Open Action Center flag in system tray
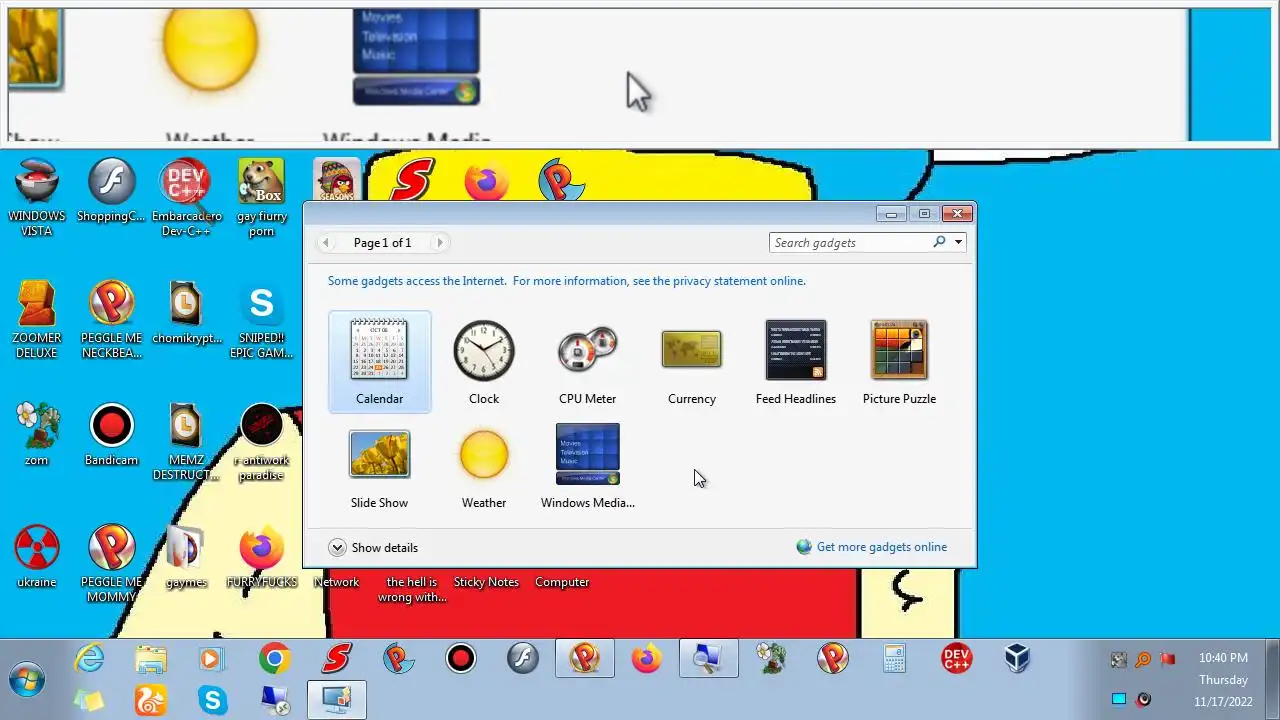This screenshot has height=720, width=1280. click(x=1167, y=659)
